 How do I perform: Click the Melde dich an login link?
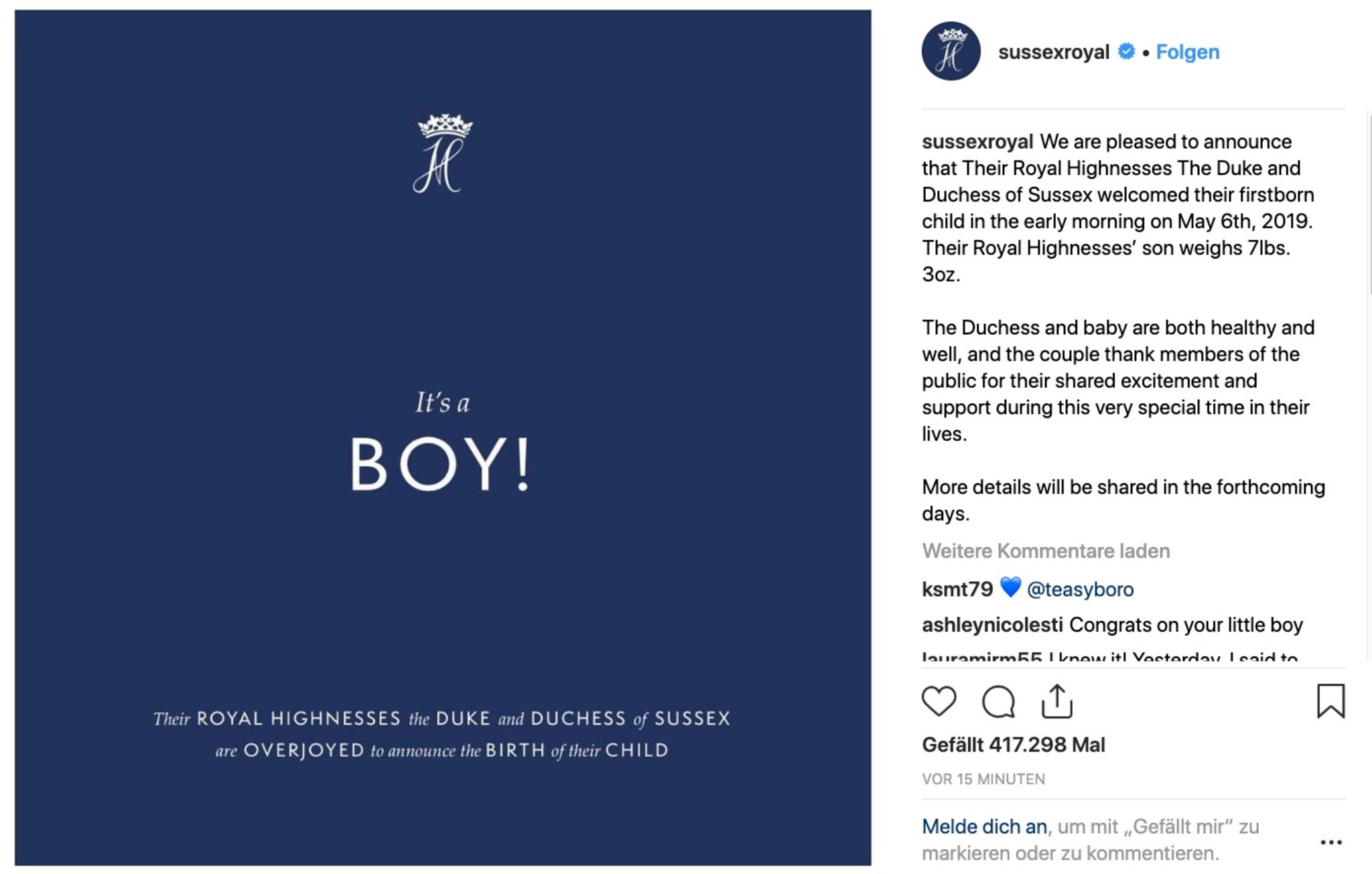pyautogui.click(x=984, y=827)
